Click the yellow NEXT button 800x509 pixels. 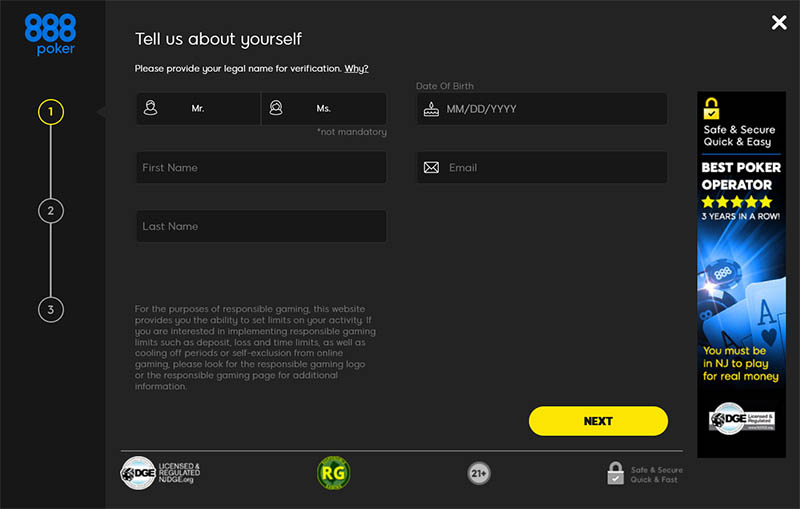coord(598,421)
